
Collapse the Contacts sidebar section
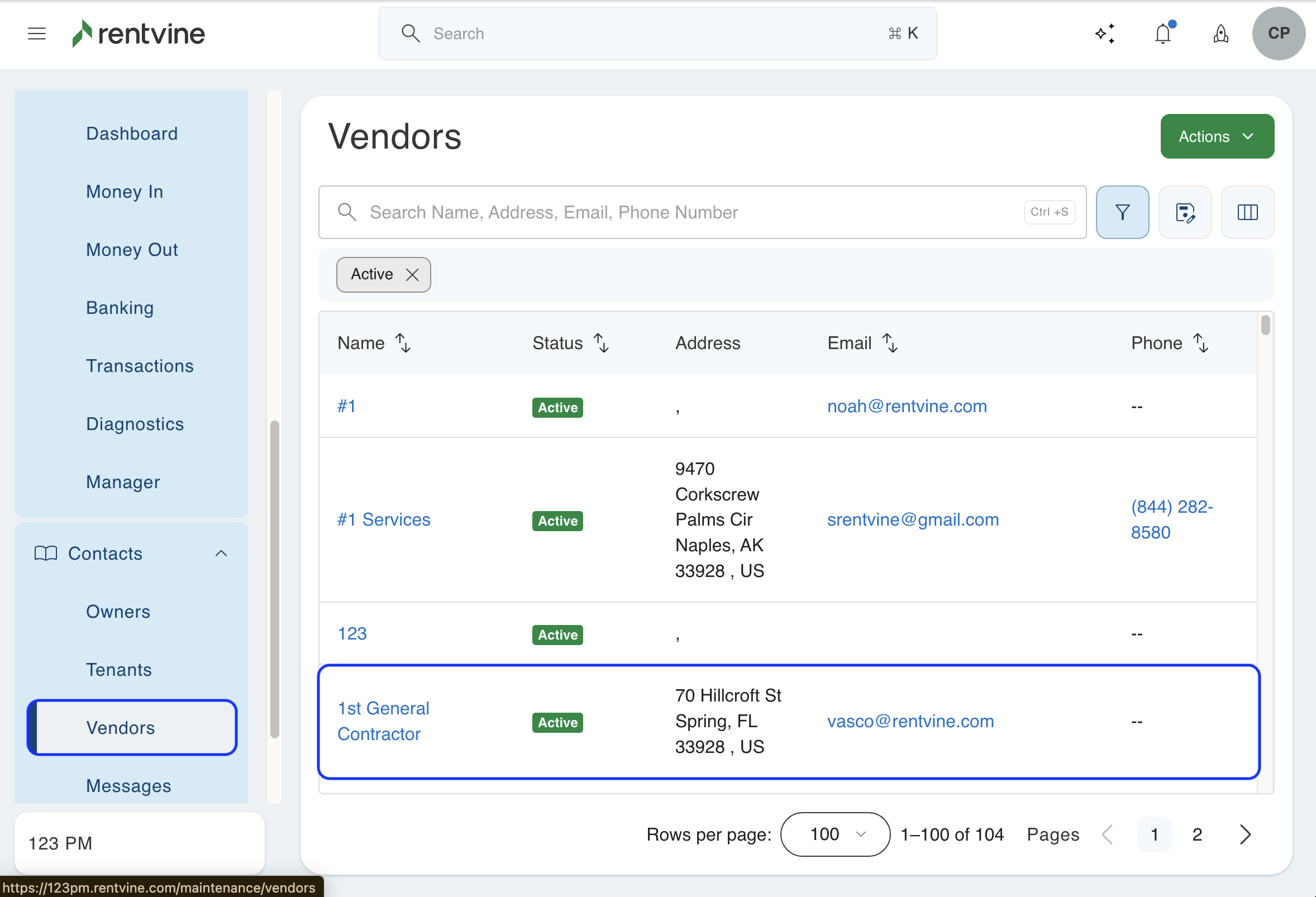221,554
